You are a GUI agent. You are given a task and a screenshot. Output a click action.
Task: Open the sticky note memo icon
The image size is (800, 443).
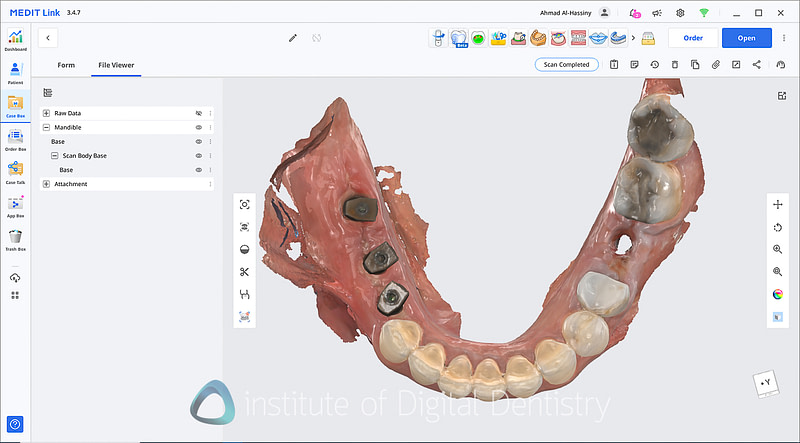pyautogui.click(x=634, y=64)
